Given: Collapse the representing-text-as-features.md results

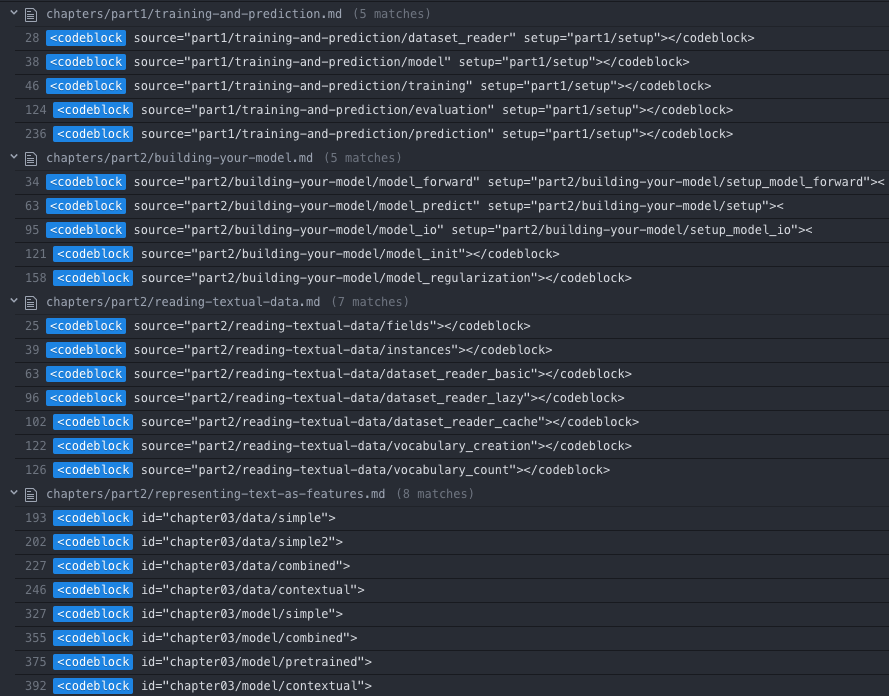Looking at the screenshot, I should click(14, 494).
